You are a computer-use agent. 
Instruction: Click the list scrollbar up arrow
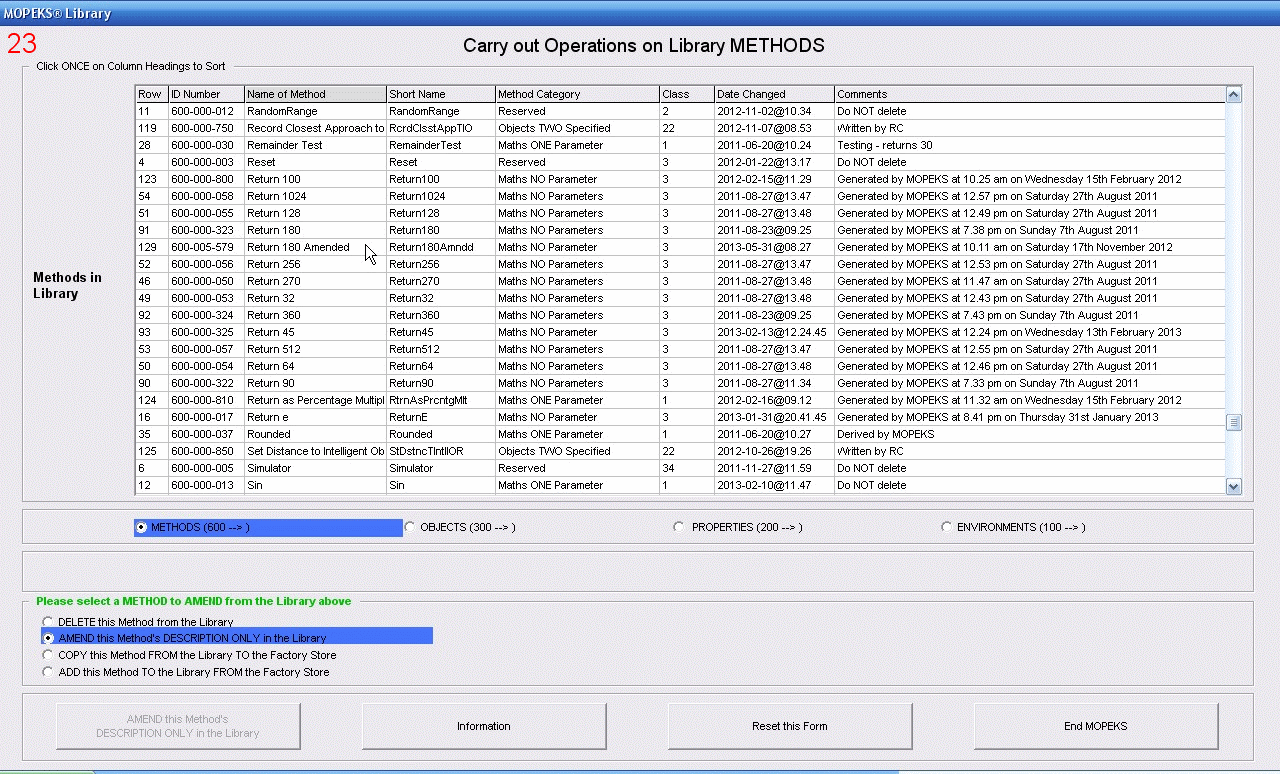pyautogui.click(x=1233, y=95)
